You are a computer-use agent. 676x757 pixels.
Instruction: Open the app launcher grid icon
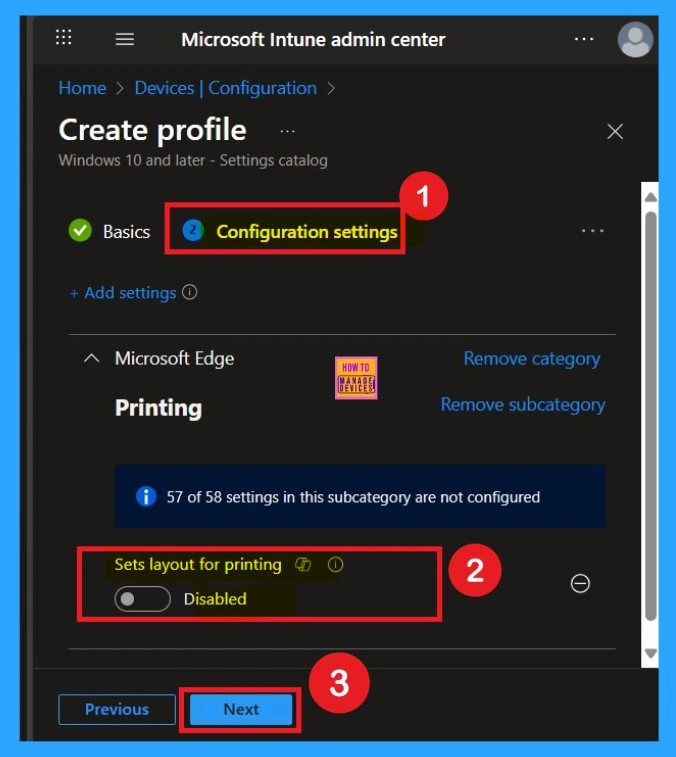pos(63,37)
